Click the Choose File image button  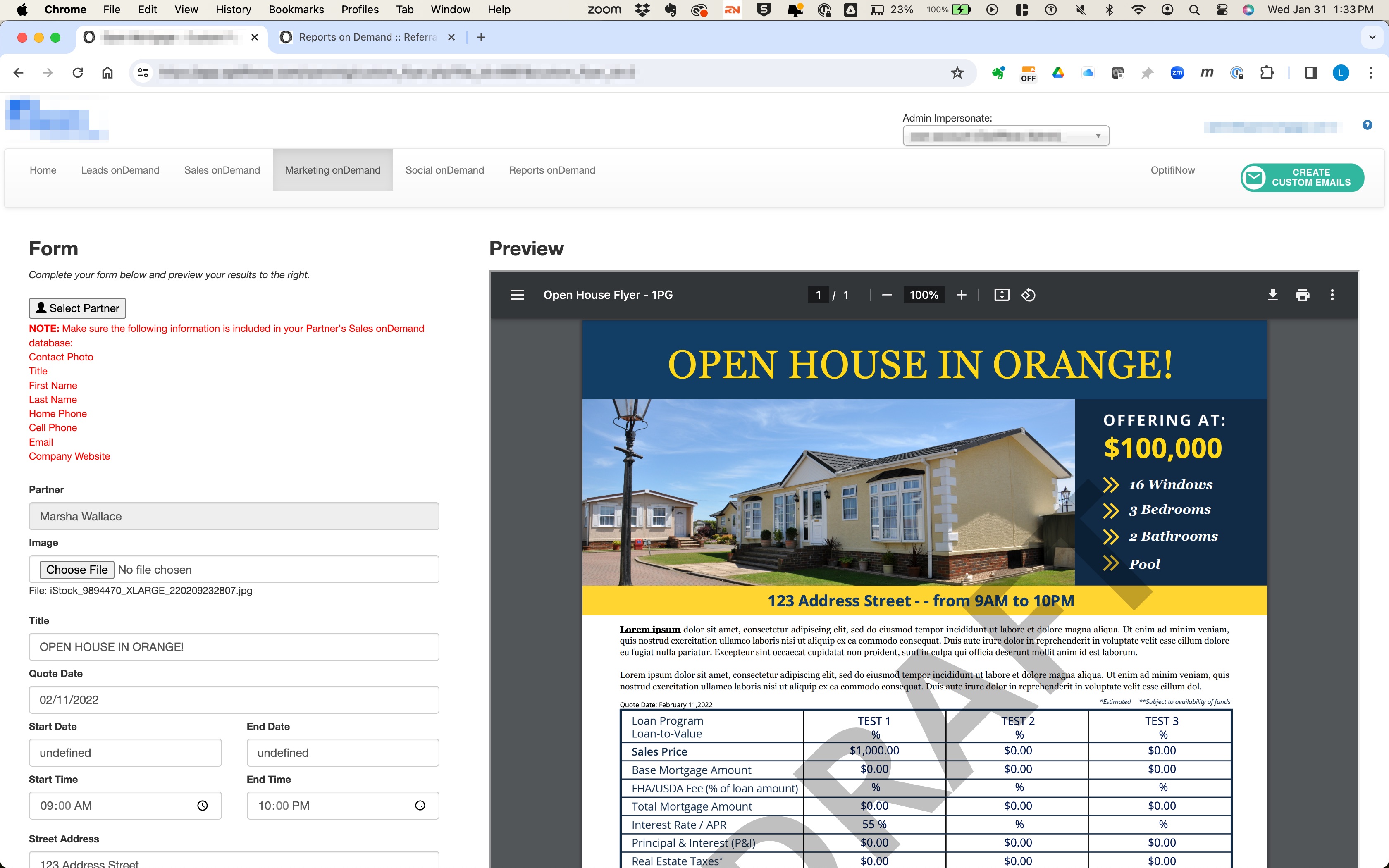point(77,570)
